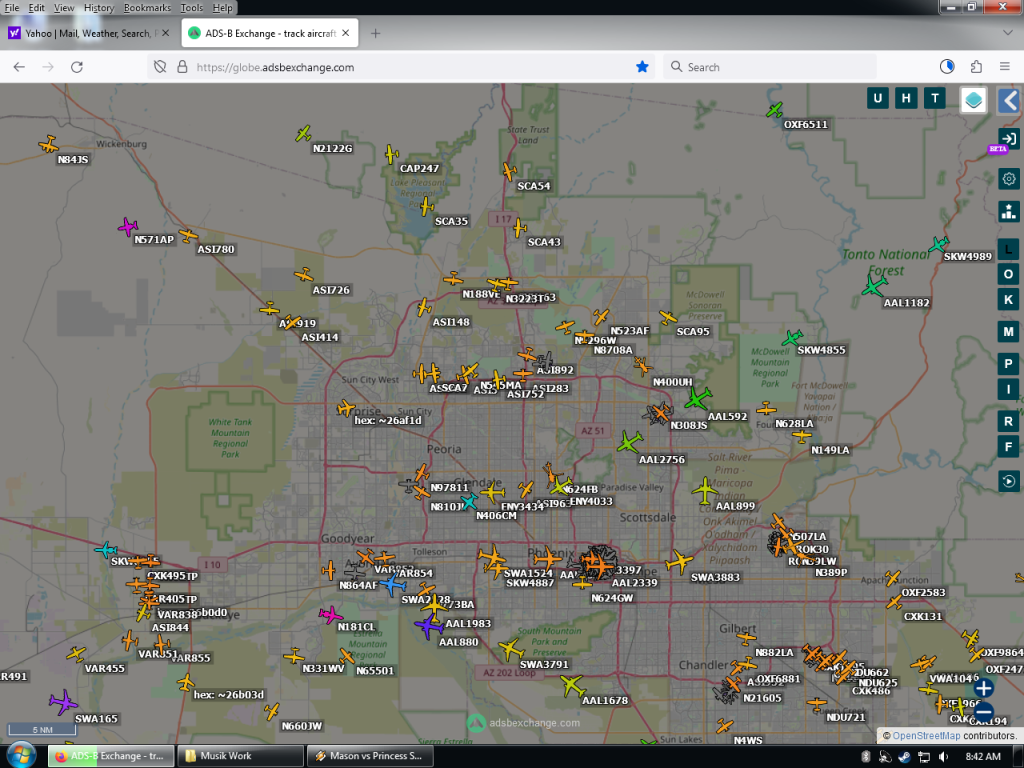Zoom out with the minus button
This screenshot has height=768, width=1024.
pos(984,712)
